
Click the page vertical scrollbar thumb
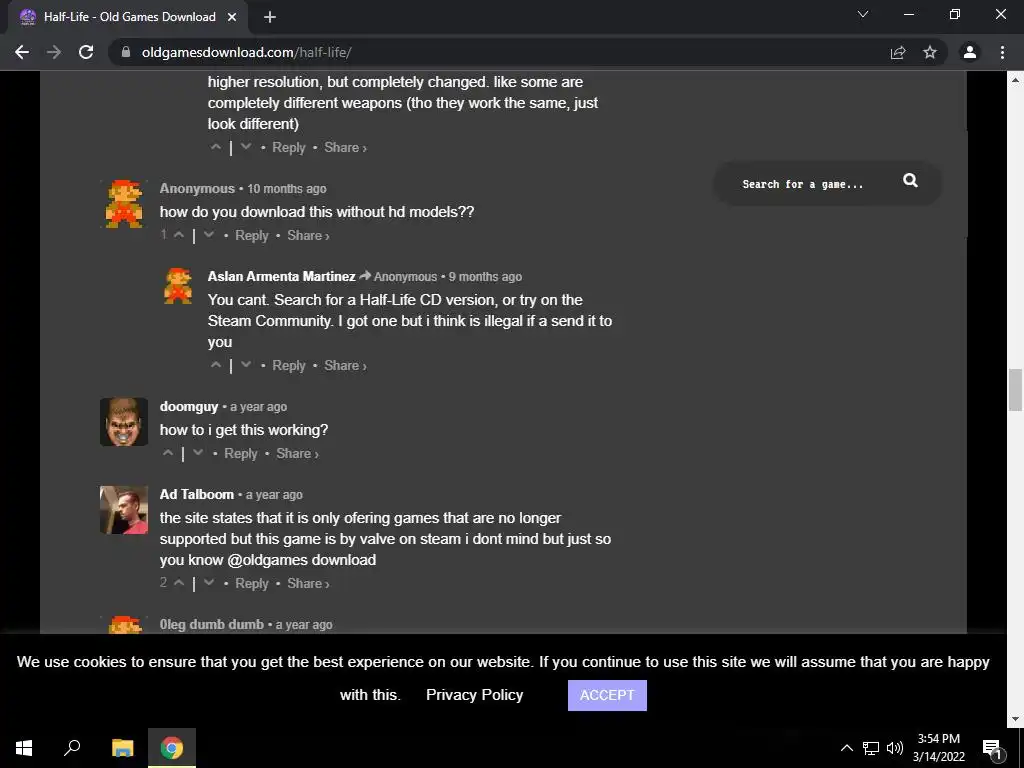click(1015, 390)
